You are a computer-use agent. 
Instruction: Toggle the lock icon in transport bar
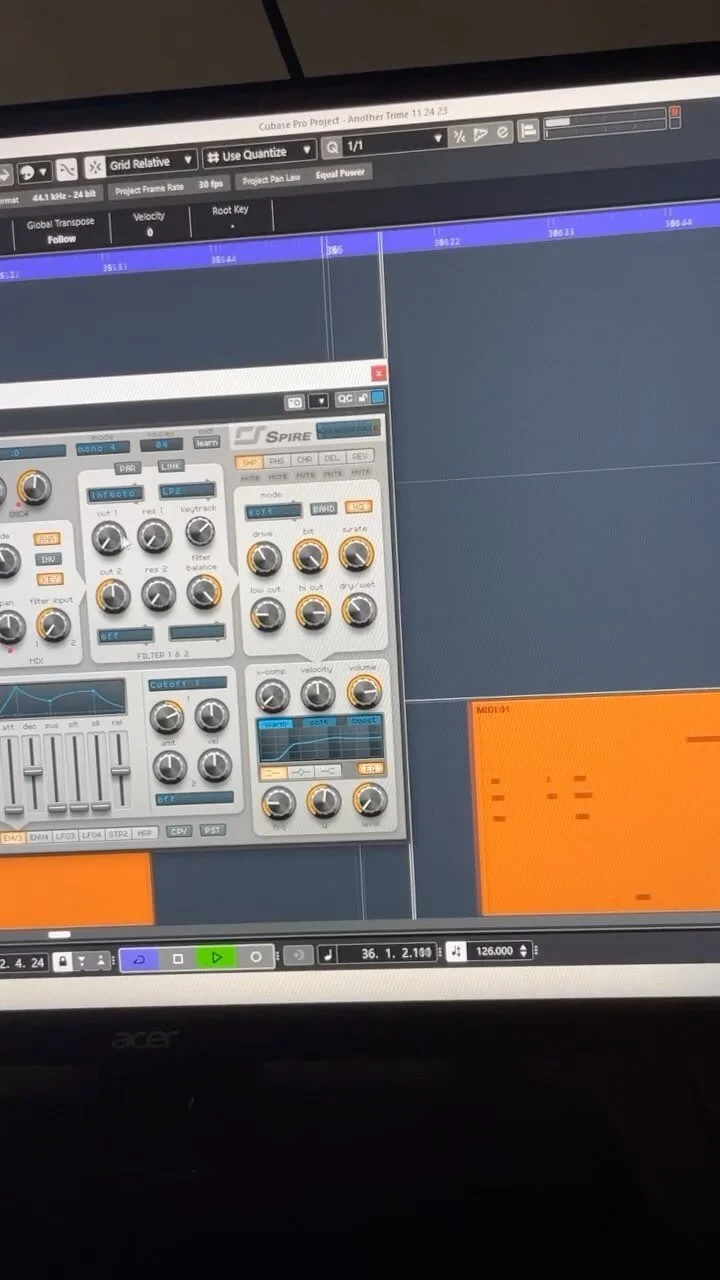tap(62, 961)
